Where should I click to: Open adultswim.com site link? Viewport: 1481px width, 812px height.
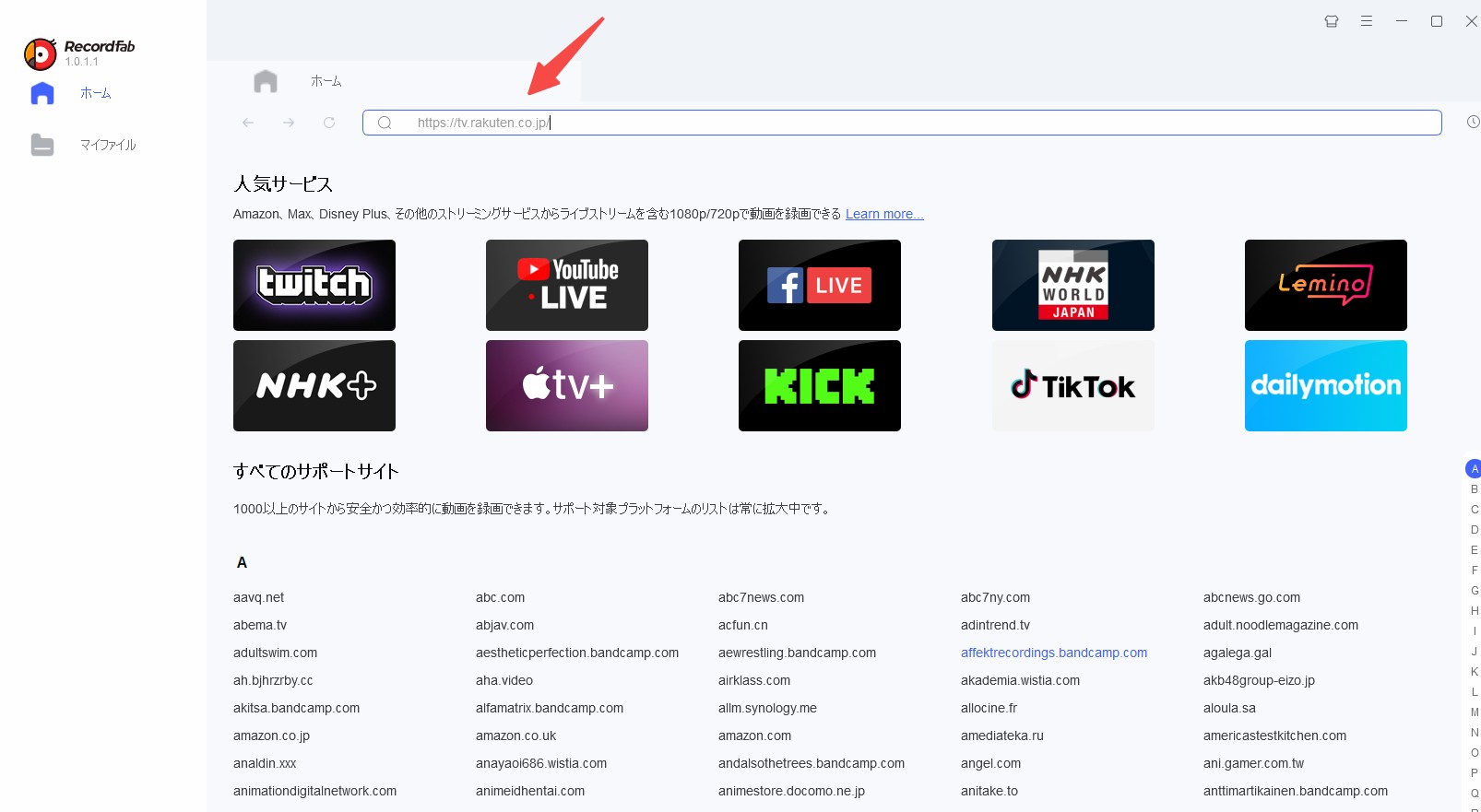click(x=275, y=653)
